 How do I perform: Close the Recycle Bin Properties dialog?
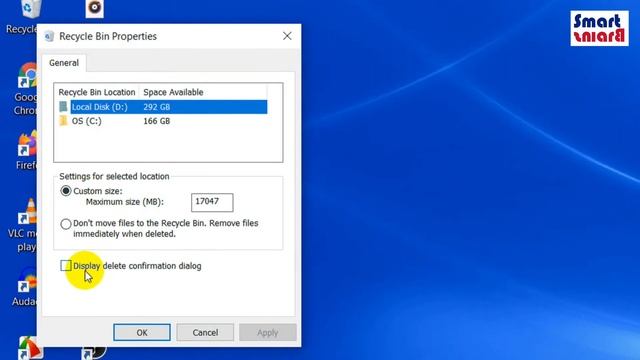point(287,36)
